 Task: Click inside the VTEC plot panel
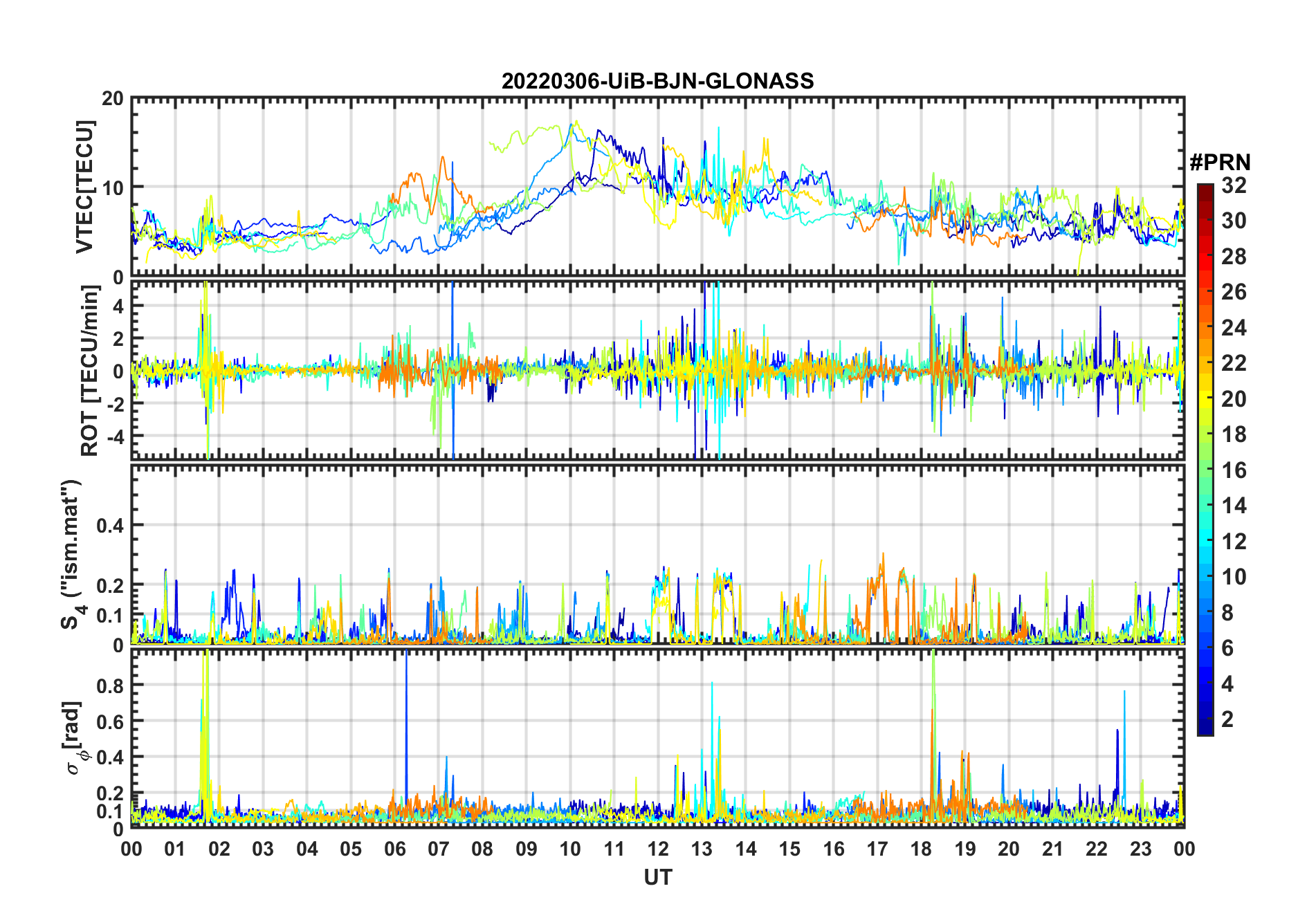click(658, 187)
